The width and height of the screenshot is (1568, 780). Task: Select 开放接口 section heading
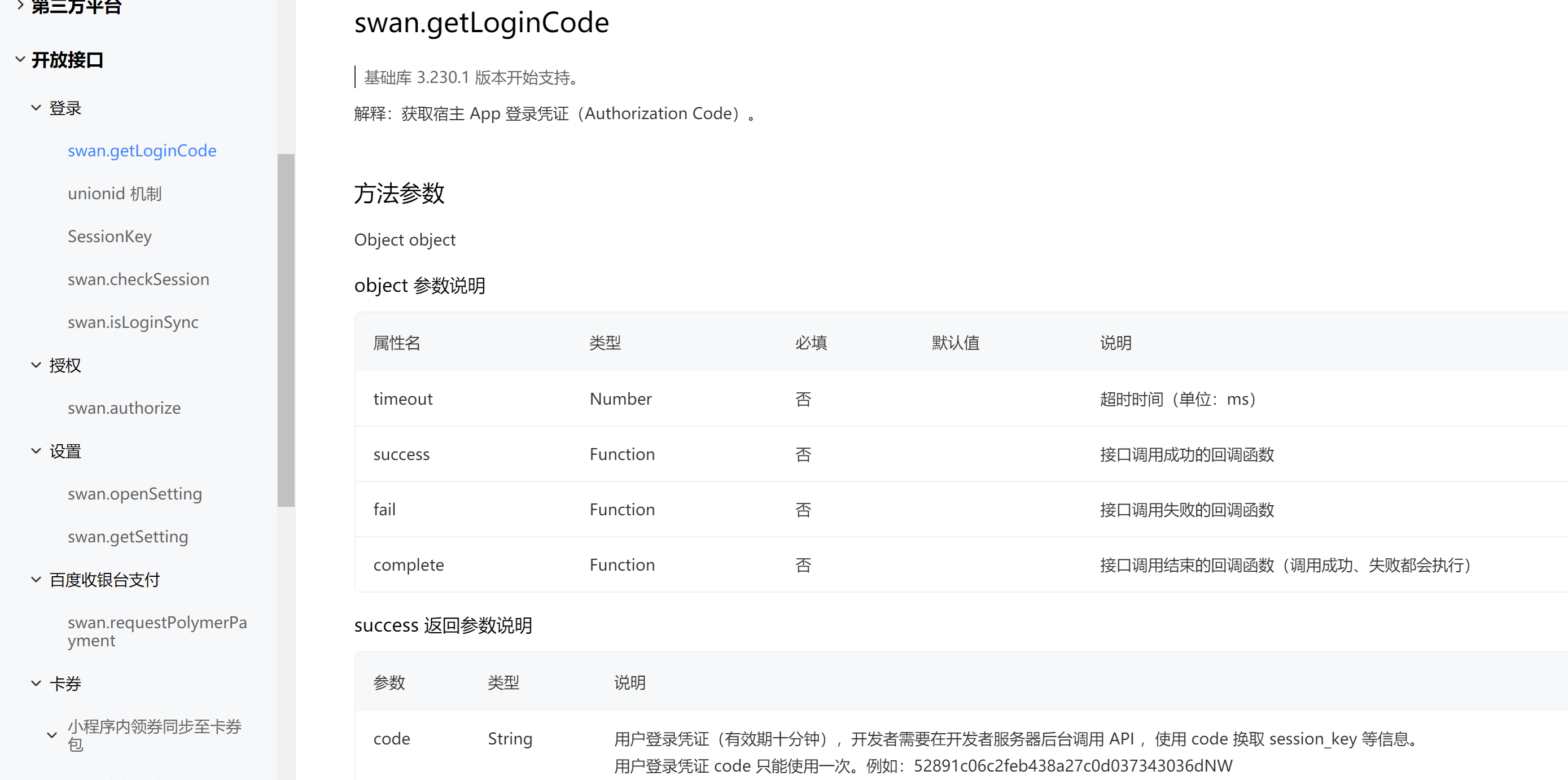(x=68, y=60)
